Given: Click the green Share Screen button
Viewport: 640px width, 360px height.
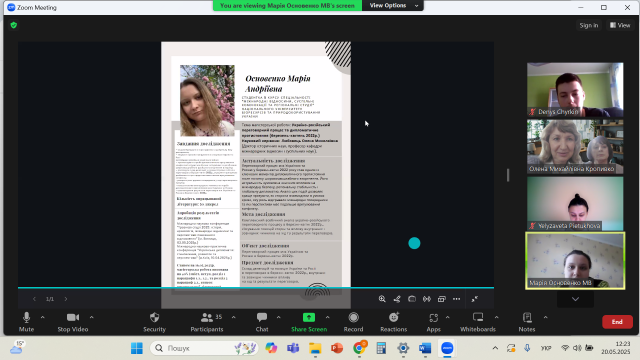Looking at the screenshot, I should 309,322.
